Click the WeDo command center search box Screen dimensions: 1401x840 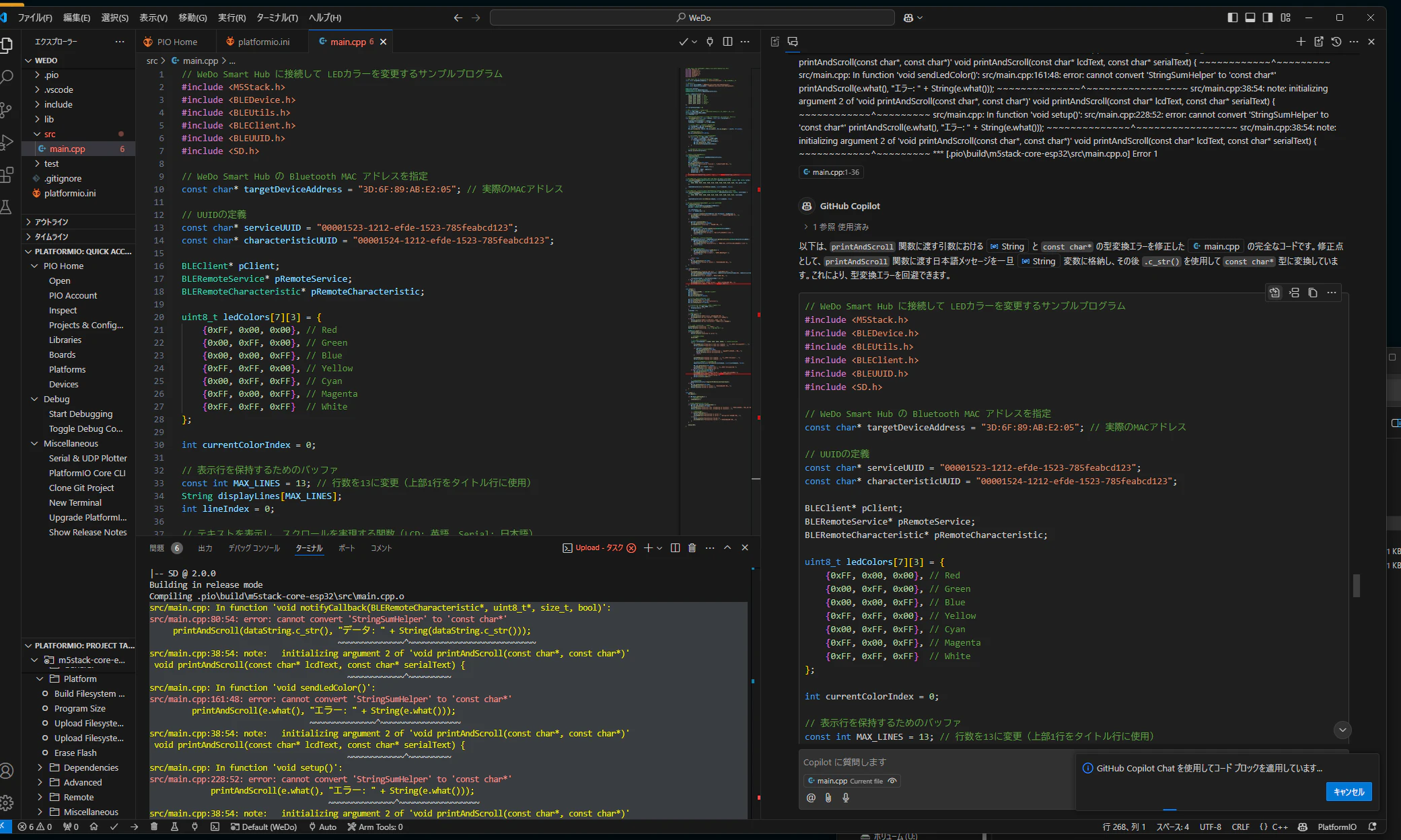point(692,17)
